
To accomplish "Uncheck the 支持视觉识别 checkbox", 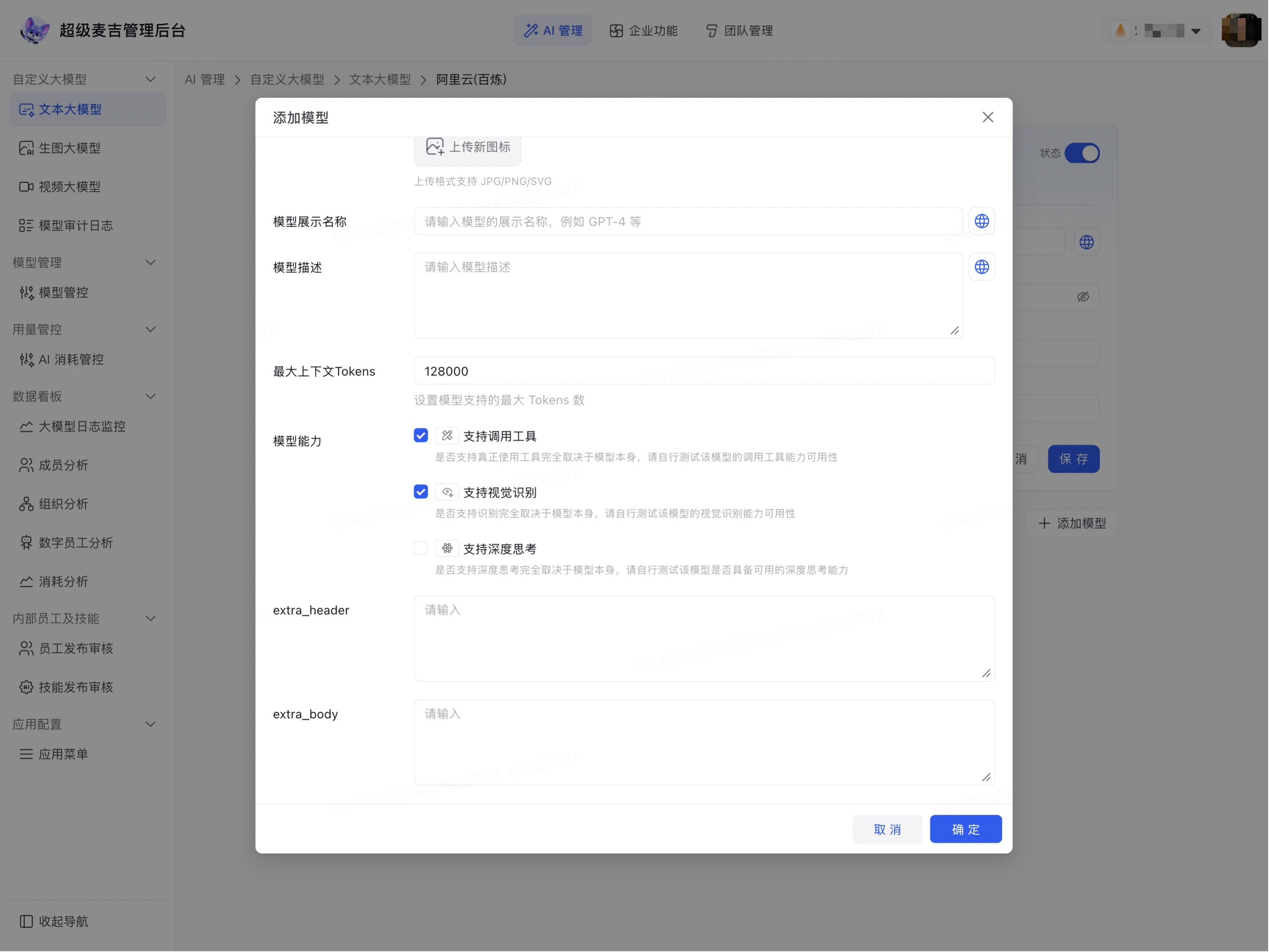I will pyautogui.click(x=421, y=492).
